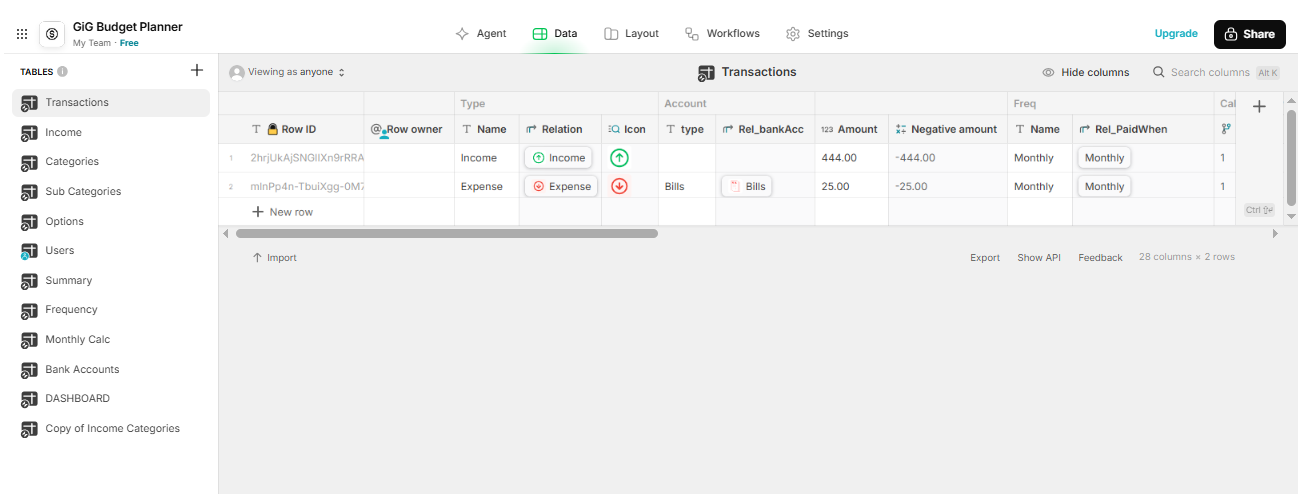Click the horizontal scrollbar right arrow
The width and height of the screenshot is (1298, 494).
[1275, 233]
